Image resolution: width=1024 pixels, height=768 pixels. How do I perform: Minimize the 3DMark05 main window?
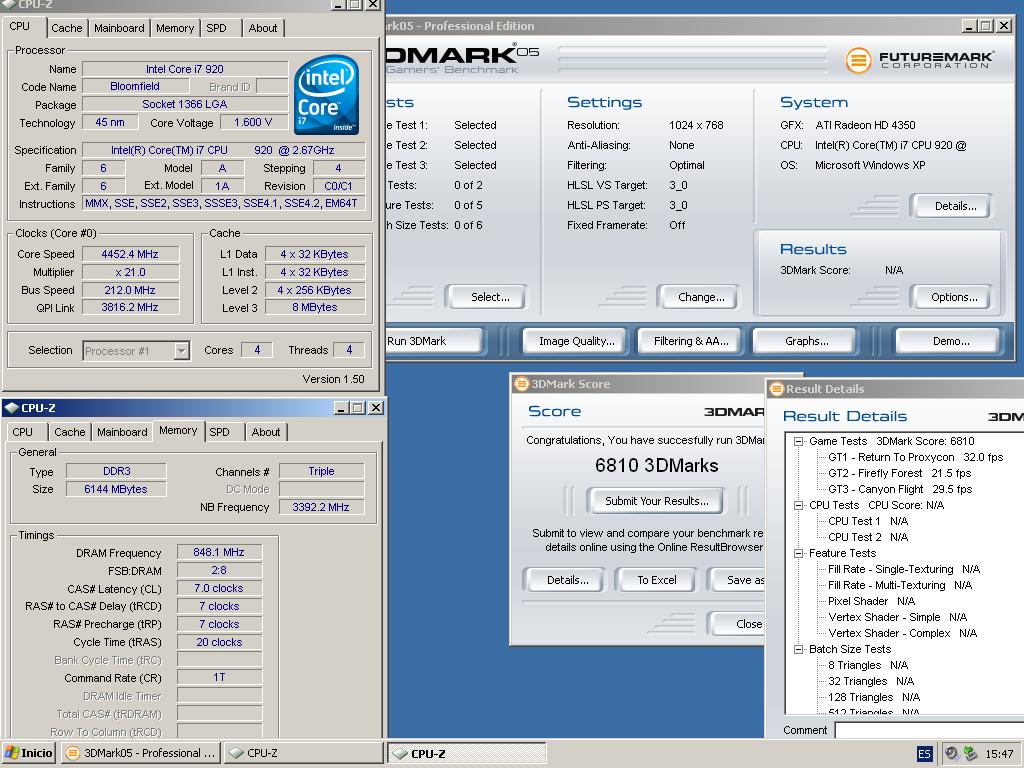[x=970, y=25]
